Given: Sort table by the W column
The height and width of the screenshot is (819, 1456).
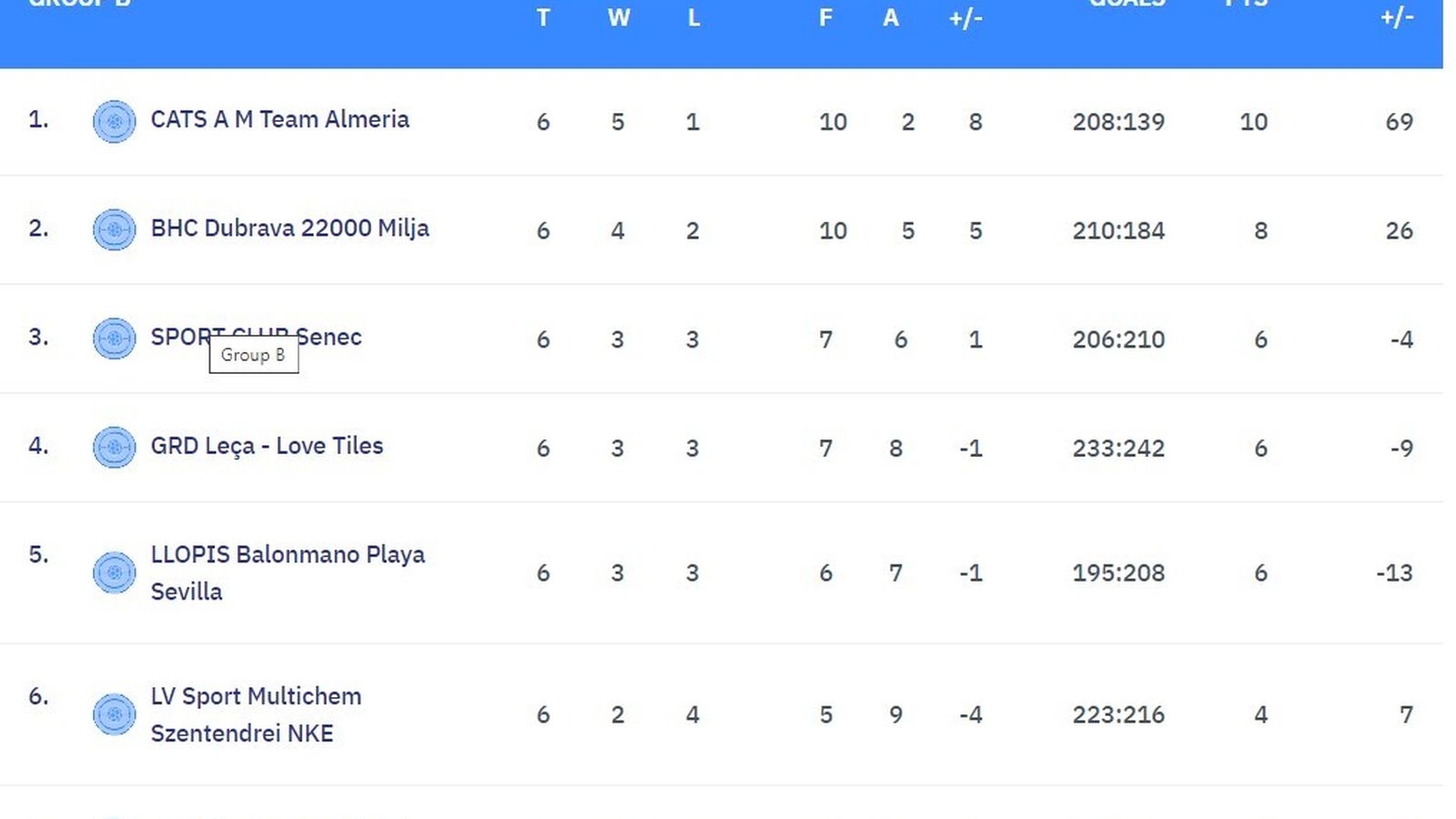Looking at the screenshot, I should [618, 18].
